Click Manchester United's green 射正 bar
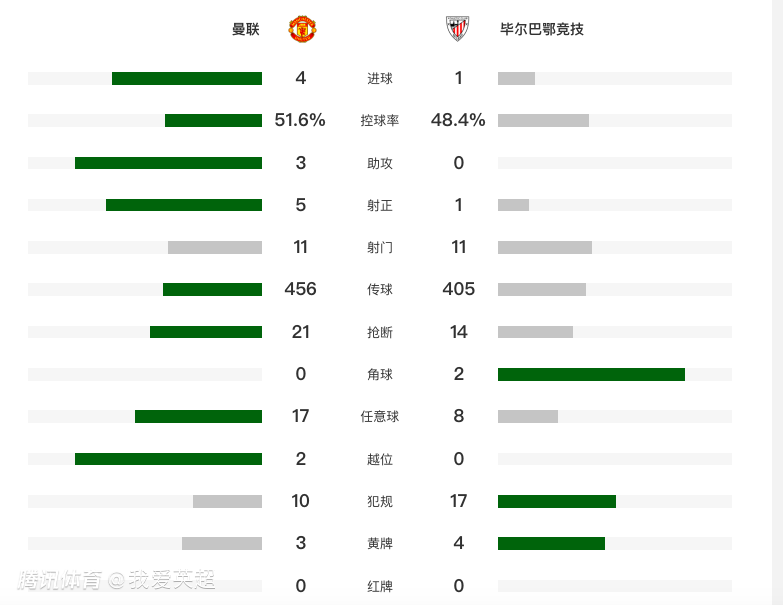This screenshot has height=605, width=783. 184,205
